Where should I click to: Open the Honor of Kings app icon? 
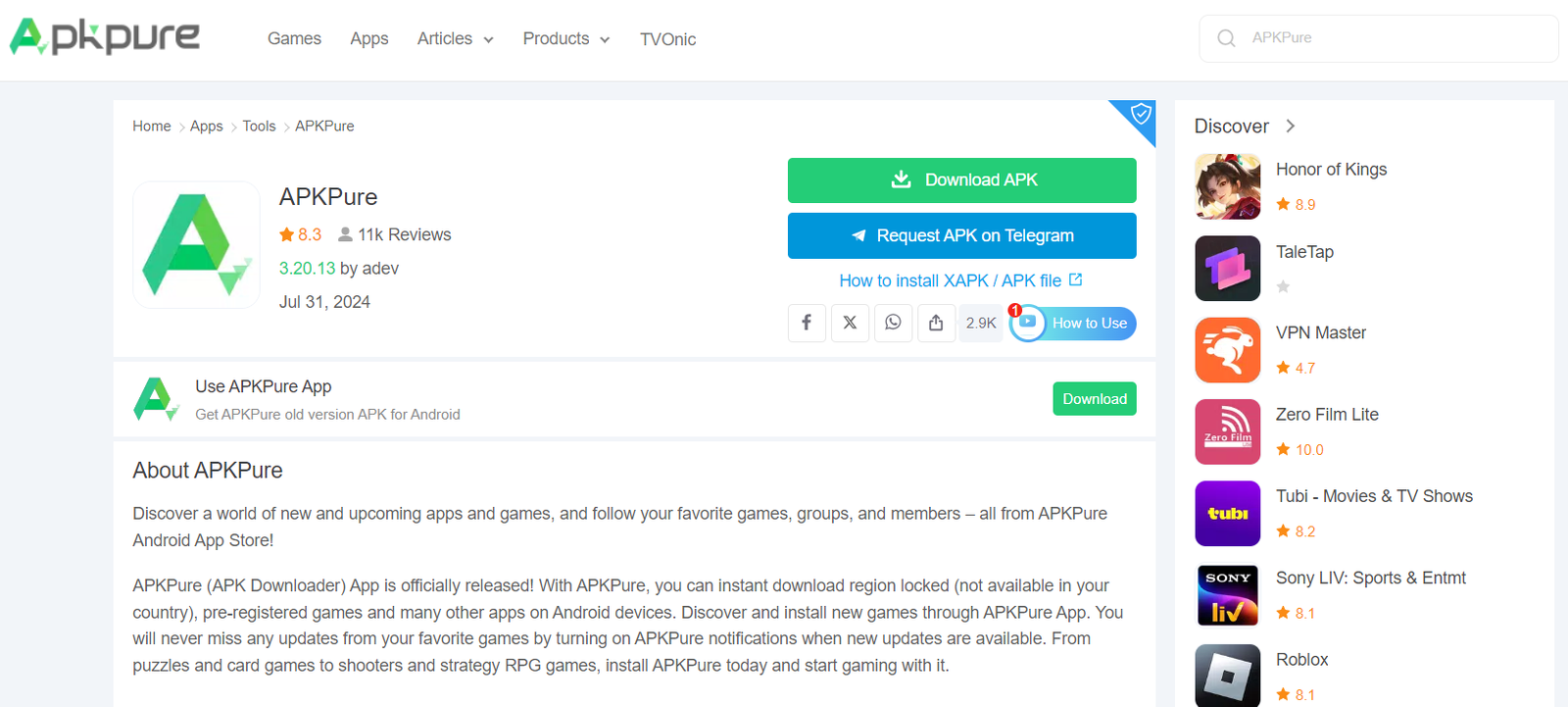pyautogui.click(x=1227, y=186)
